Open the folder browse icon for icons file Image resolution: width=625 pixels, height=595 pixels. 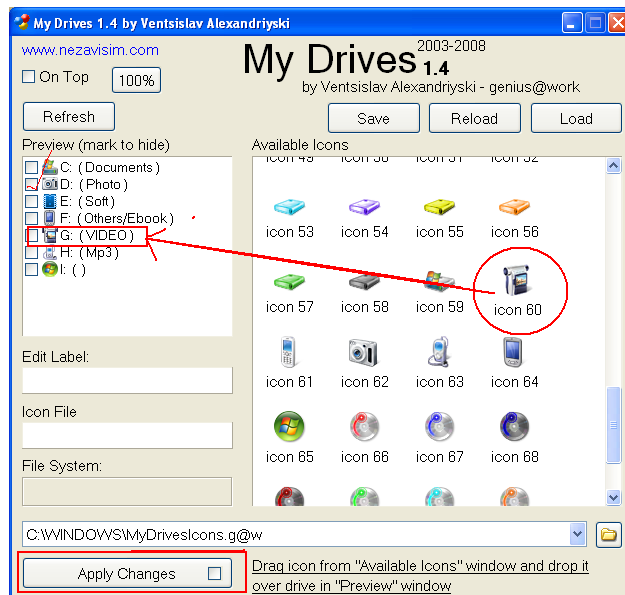[x=609, y=534]
